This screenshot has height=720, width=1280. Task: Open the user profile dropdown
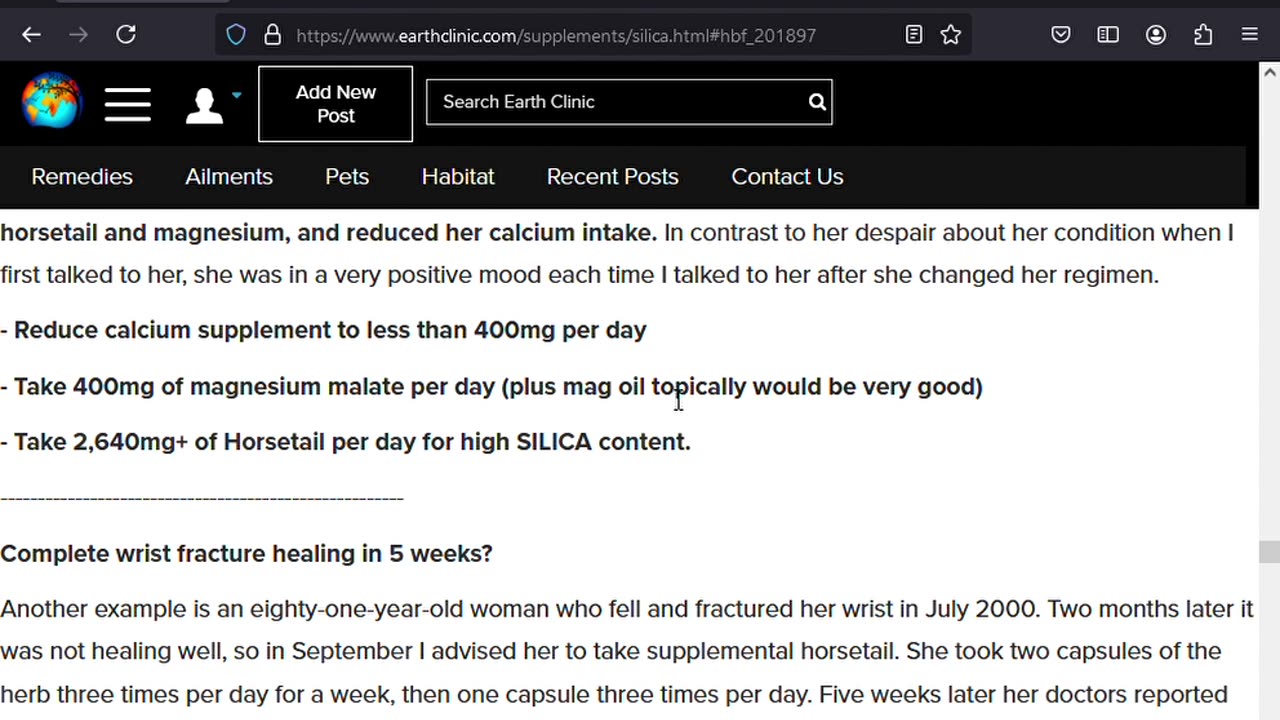pyautogui.click(x=213, y=104)
